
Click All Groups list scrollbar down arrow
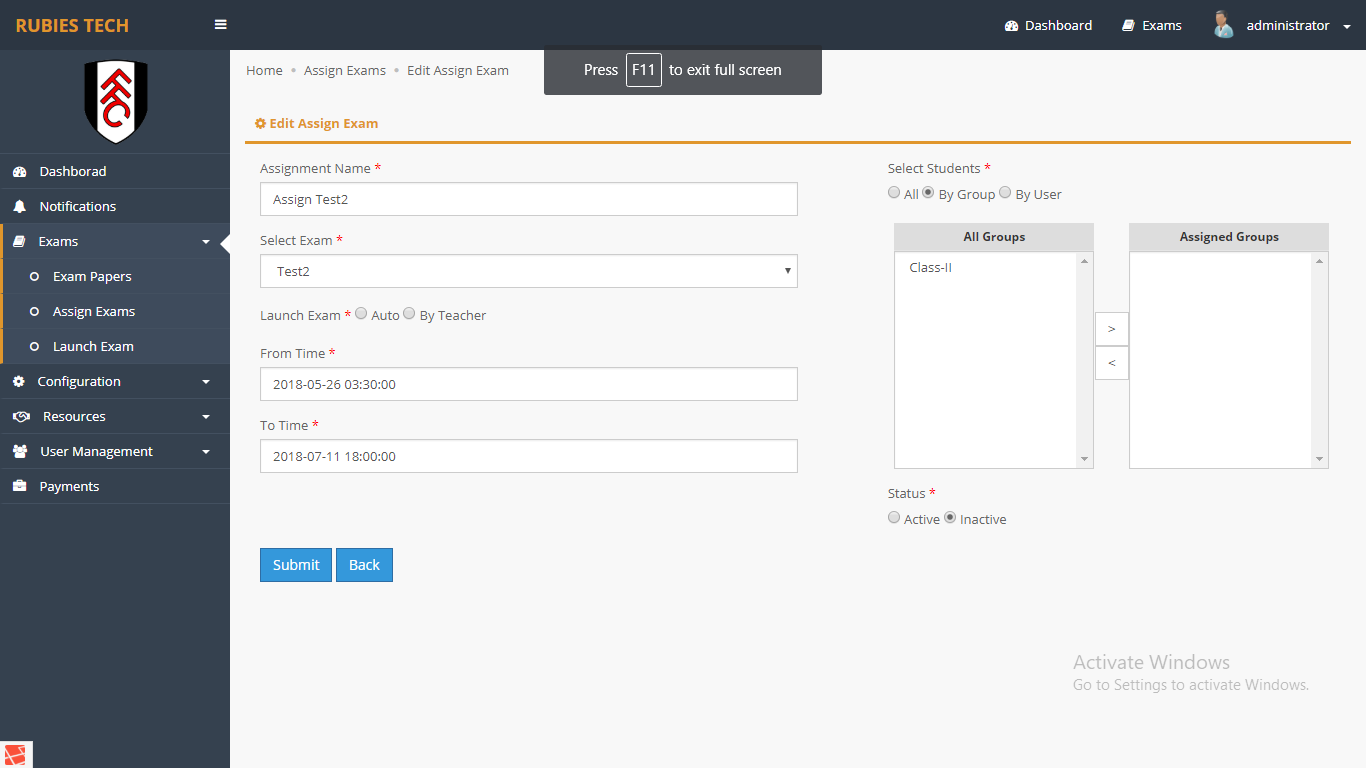tap(1085, 459)
